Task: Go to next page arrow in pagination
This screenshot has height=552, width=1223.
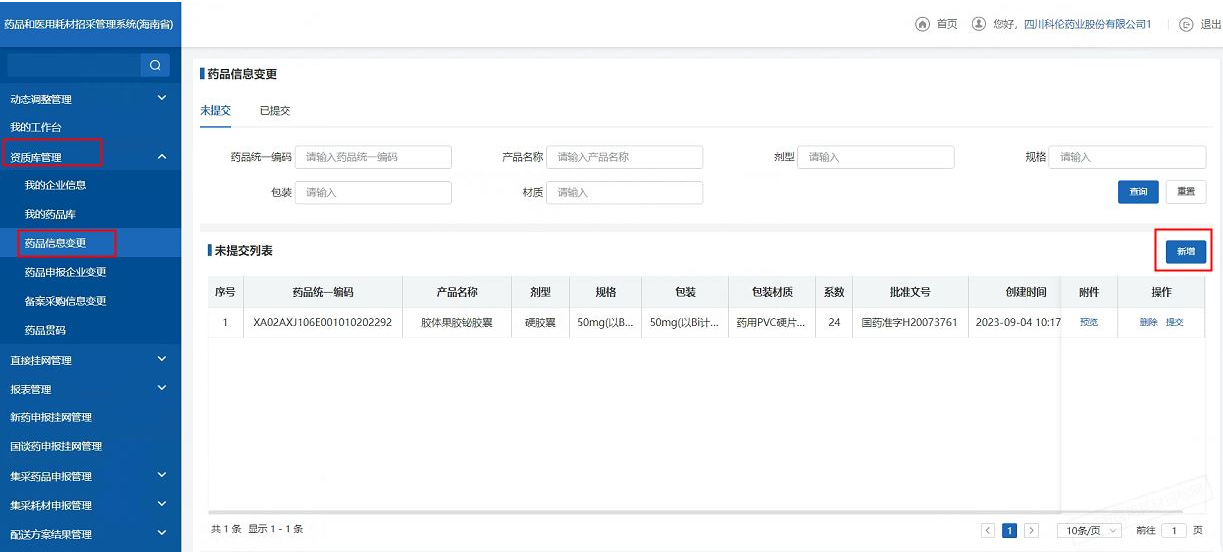Action: pos(1031,530)
